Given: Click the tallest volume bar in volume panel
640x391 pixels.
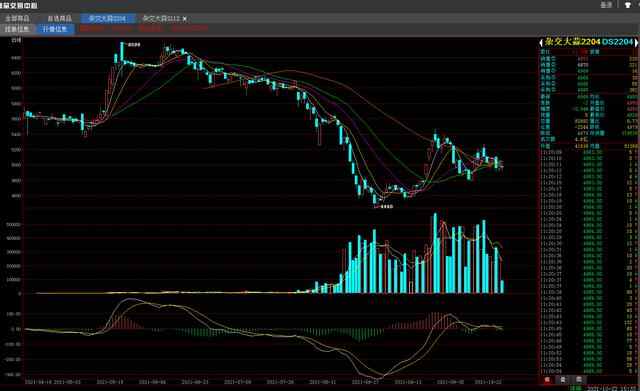Looking at the screenshot, I should click(436, 253).
